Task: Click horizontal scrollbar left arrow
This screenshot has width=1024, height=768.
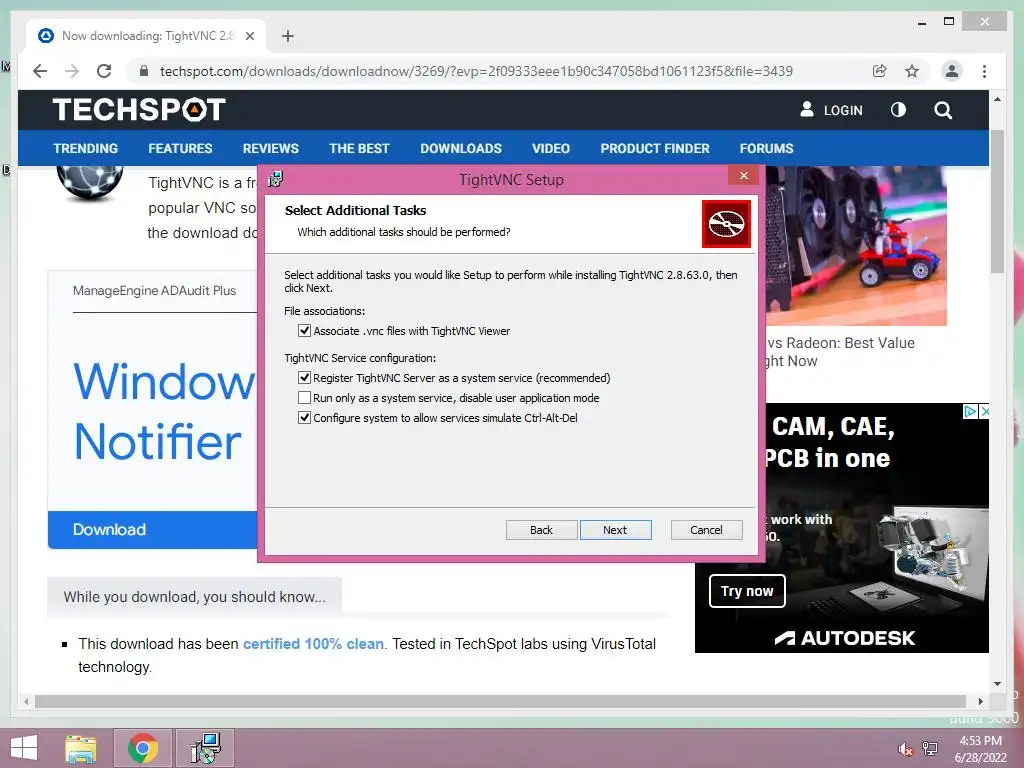Action: (26, 701)
